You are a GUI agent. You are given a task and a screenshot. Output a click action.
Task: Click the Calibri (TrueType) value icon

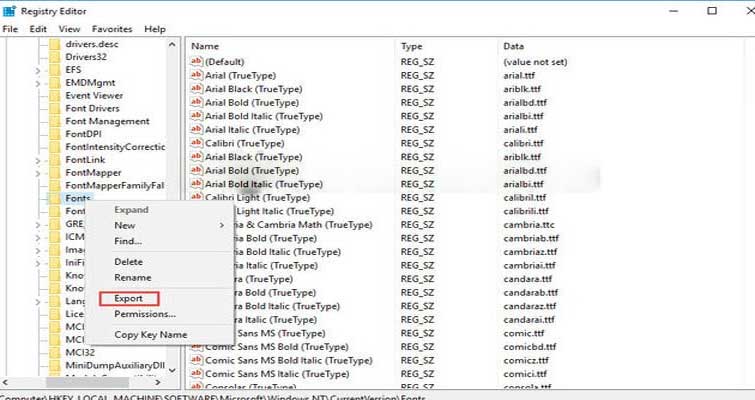click(x=196, y=142)
